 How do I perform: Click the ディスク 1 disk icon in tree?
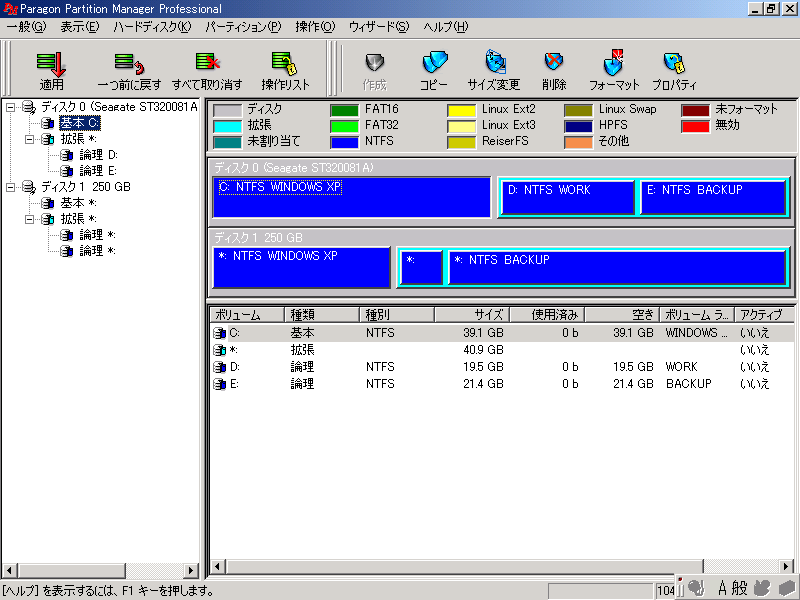click(x=30, y=187)
